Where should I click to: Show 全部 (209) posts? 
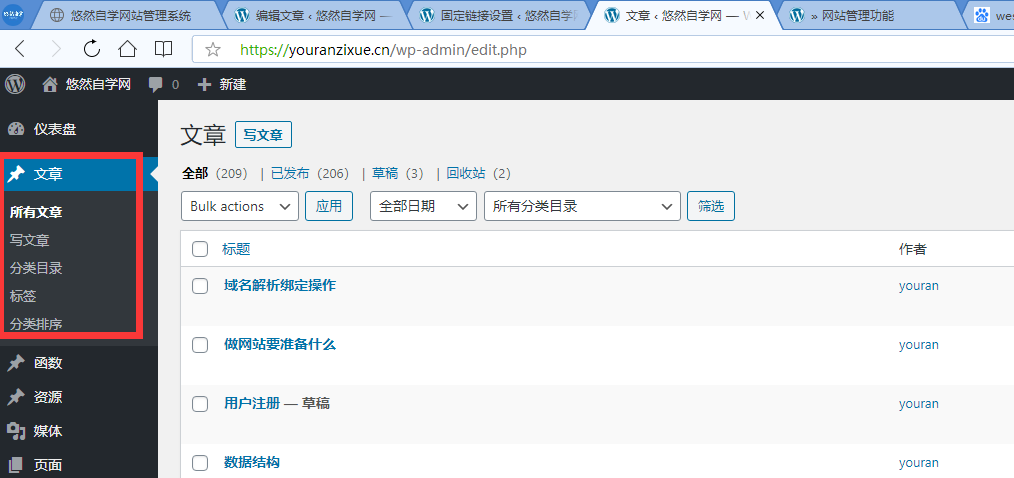(215, 173)
